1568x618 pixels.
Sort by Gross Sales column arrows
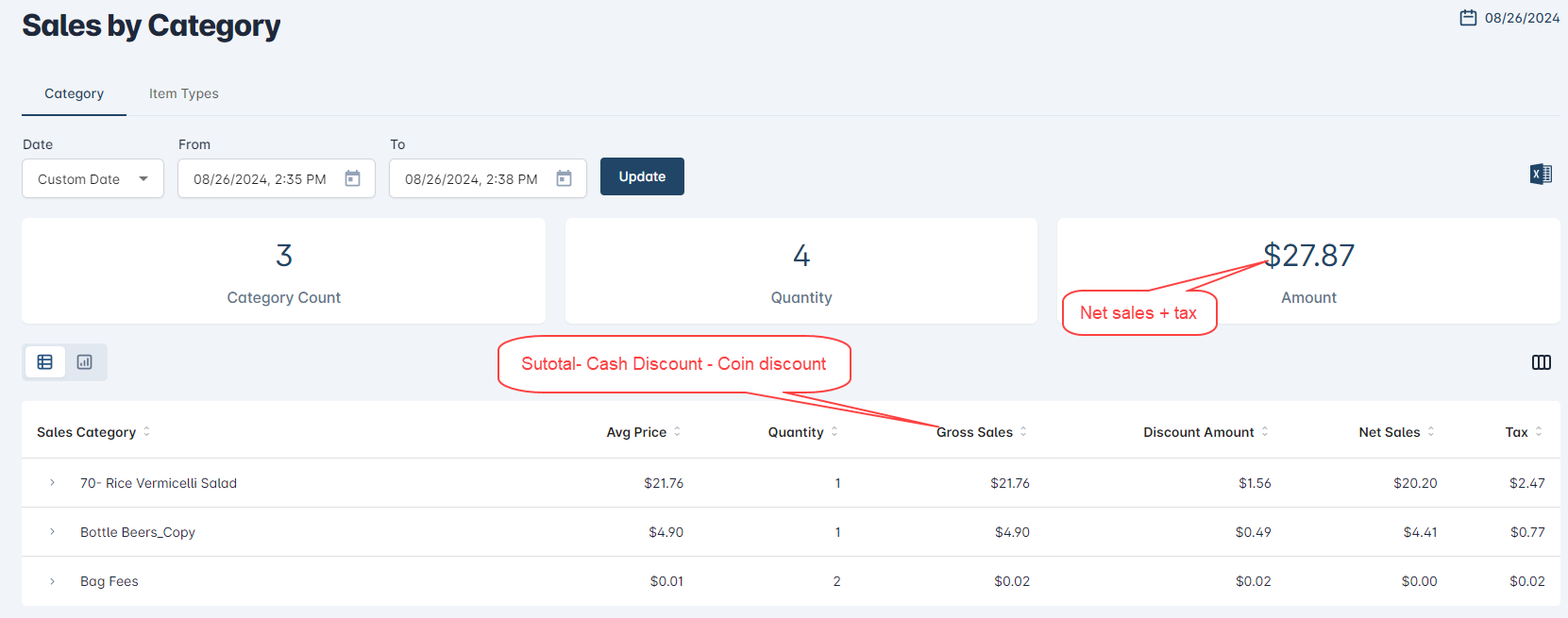click(x=1023, y=431)
